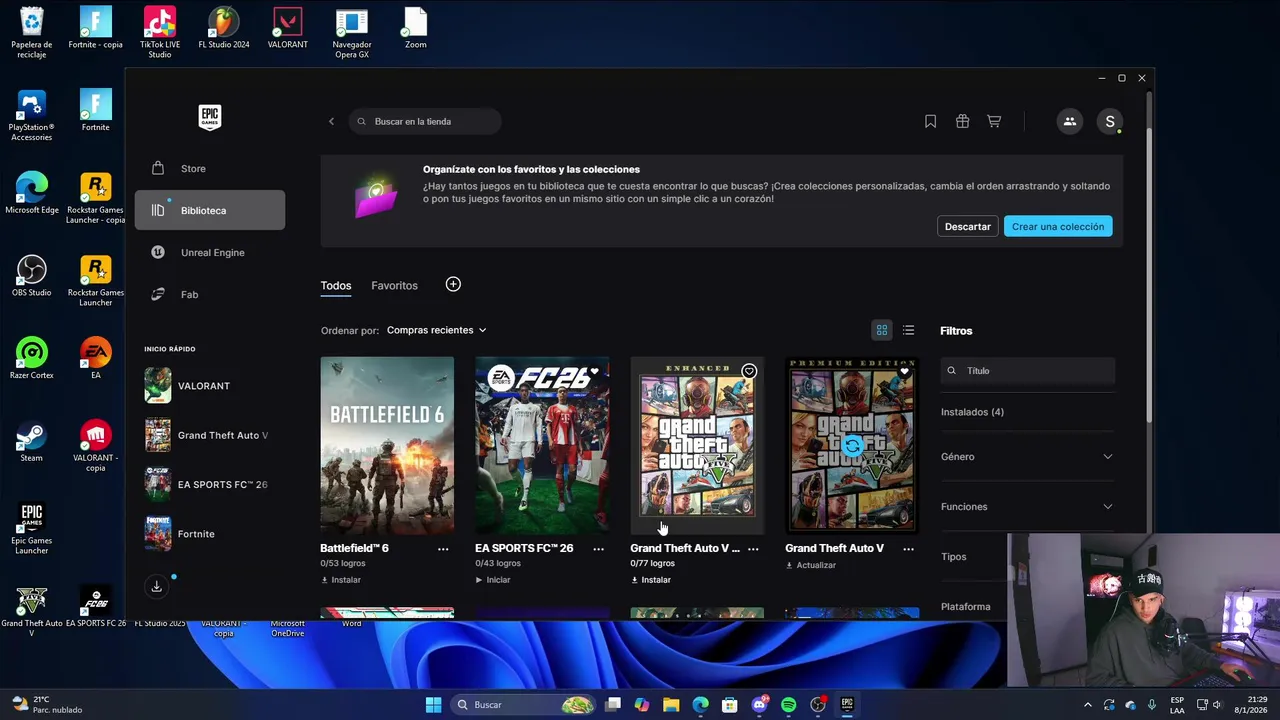The height and width of the screenshot is (720, 1280).
Task: Open Grand Theft Auto V three-dot menu
Action: point(908,549)
